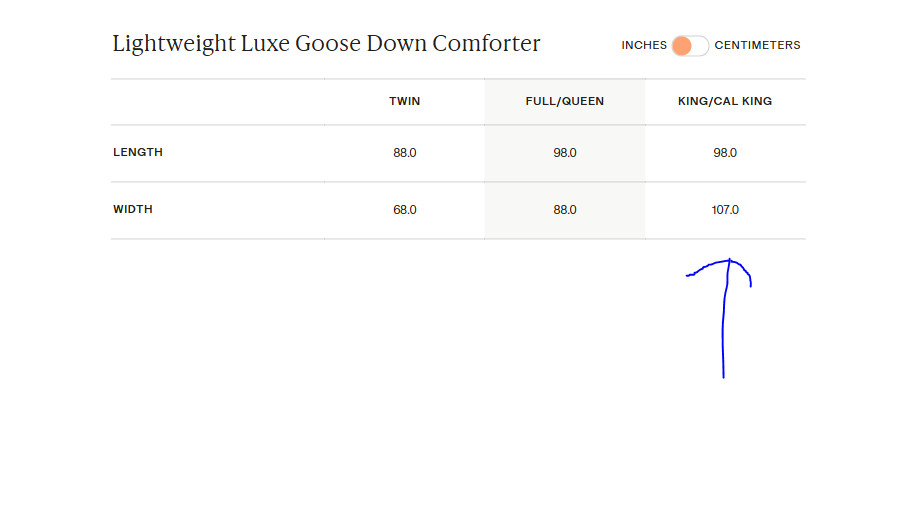911x530 pixels.
Task: Click the Twin length value 88.0
Action: 405,153
